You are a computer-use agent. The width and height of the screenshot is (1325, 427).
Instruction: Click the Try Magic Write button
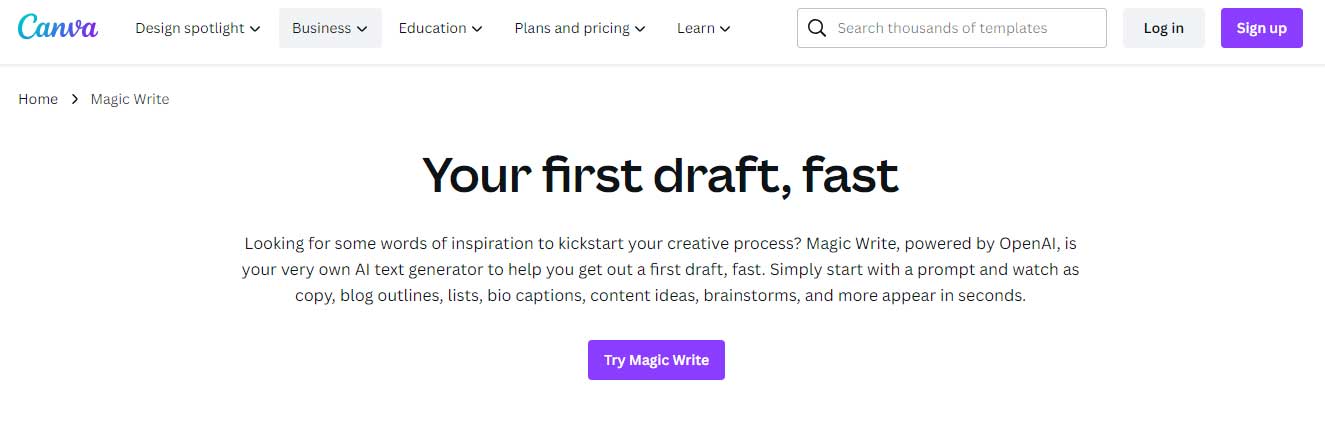656,360
